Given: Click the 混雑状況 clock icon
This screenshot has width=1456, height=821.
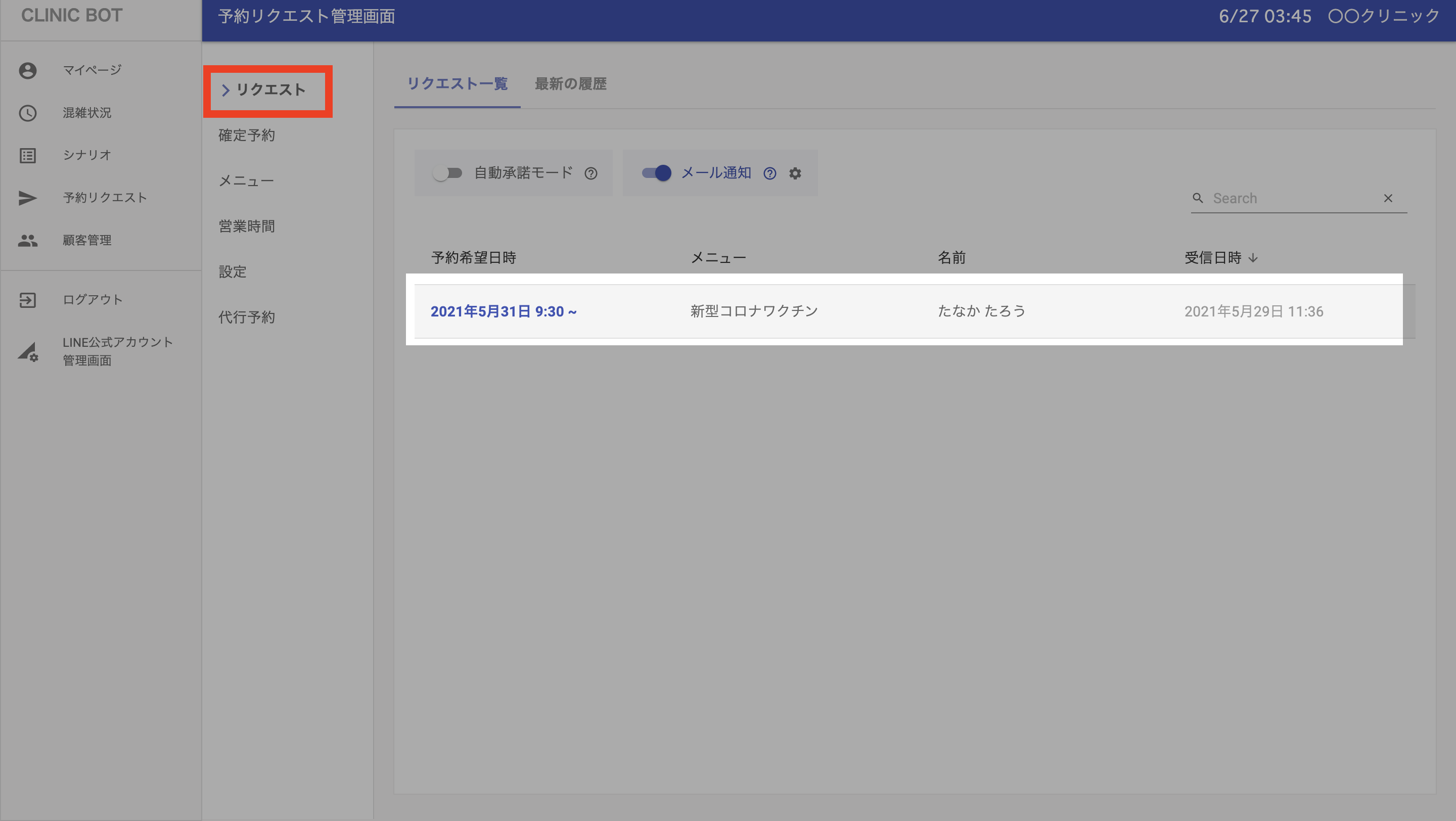Looking at the screenshot, I should point(28,113).
